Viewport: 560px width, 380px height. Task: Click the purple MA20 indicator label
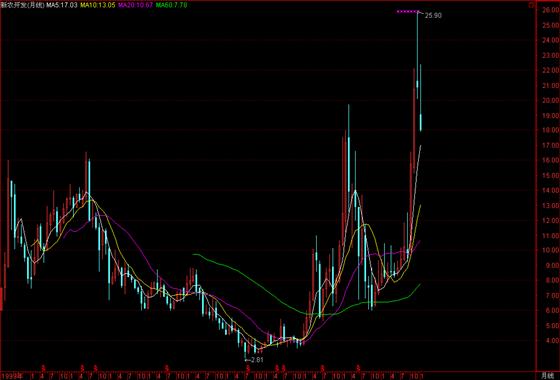point(135,5)
